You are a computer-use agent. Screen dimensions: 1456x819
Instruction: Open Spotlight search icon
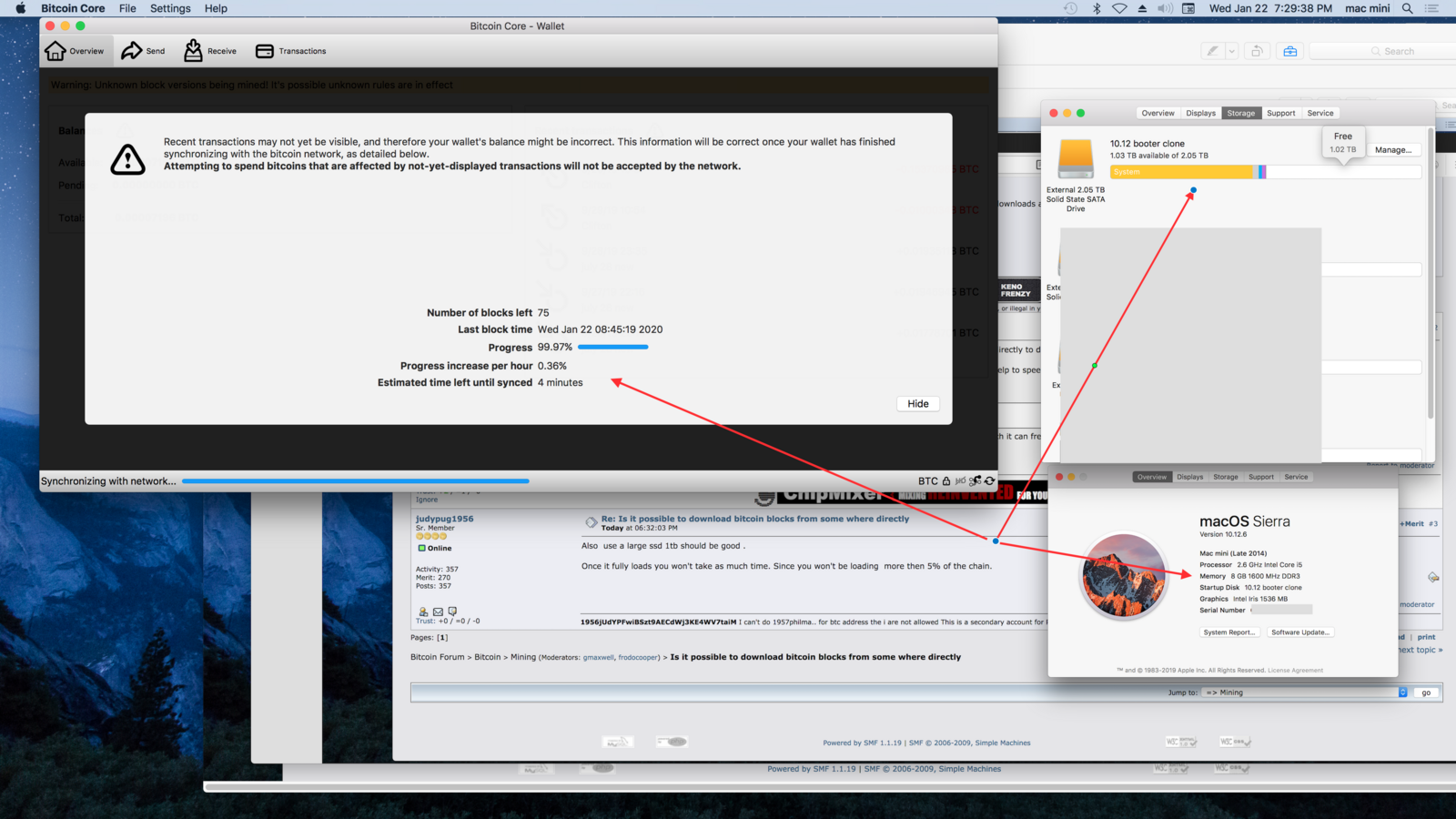point(1407,8)
